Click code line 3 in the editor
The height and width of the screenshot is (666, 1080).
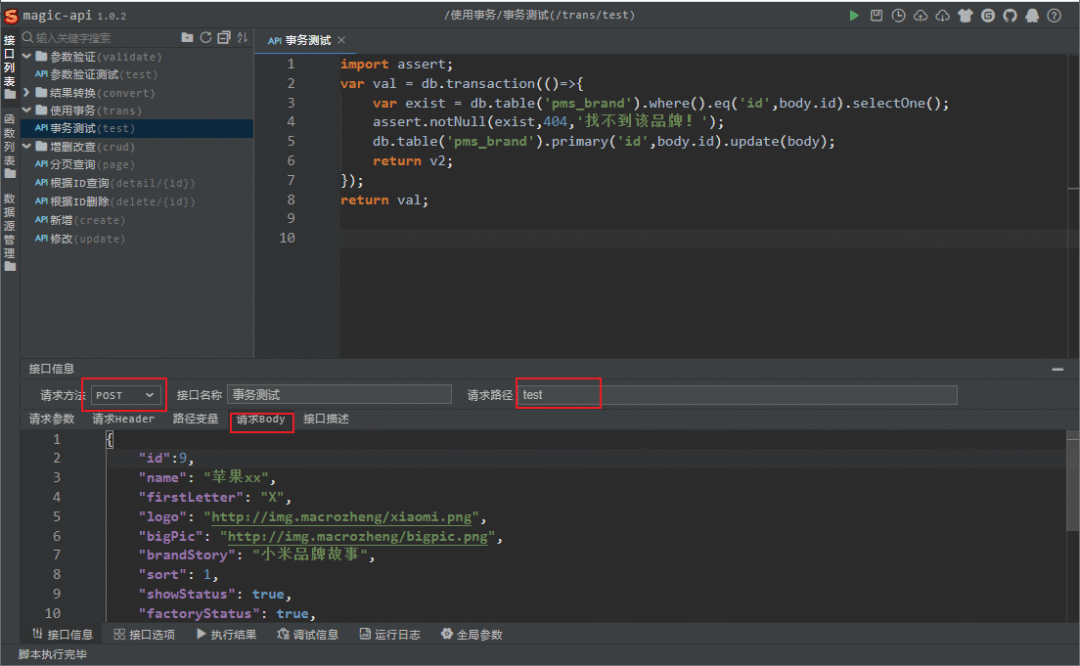661,103
